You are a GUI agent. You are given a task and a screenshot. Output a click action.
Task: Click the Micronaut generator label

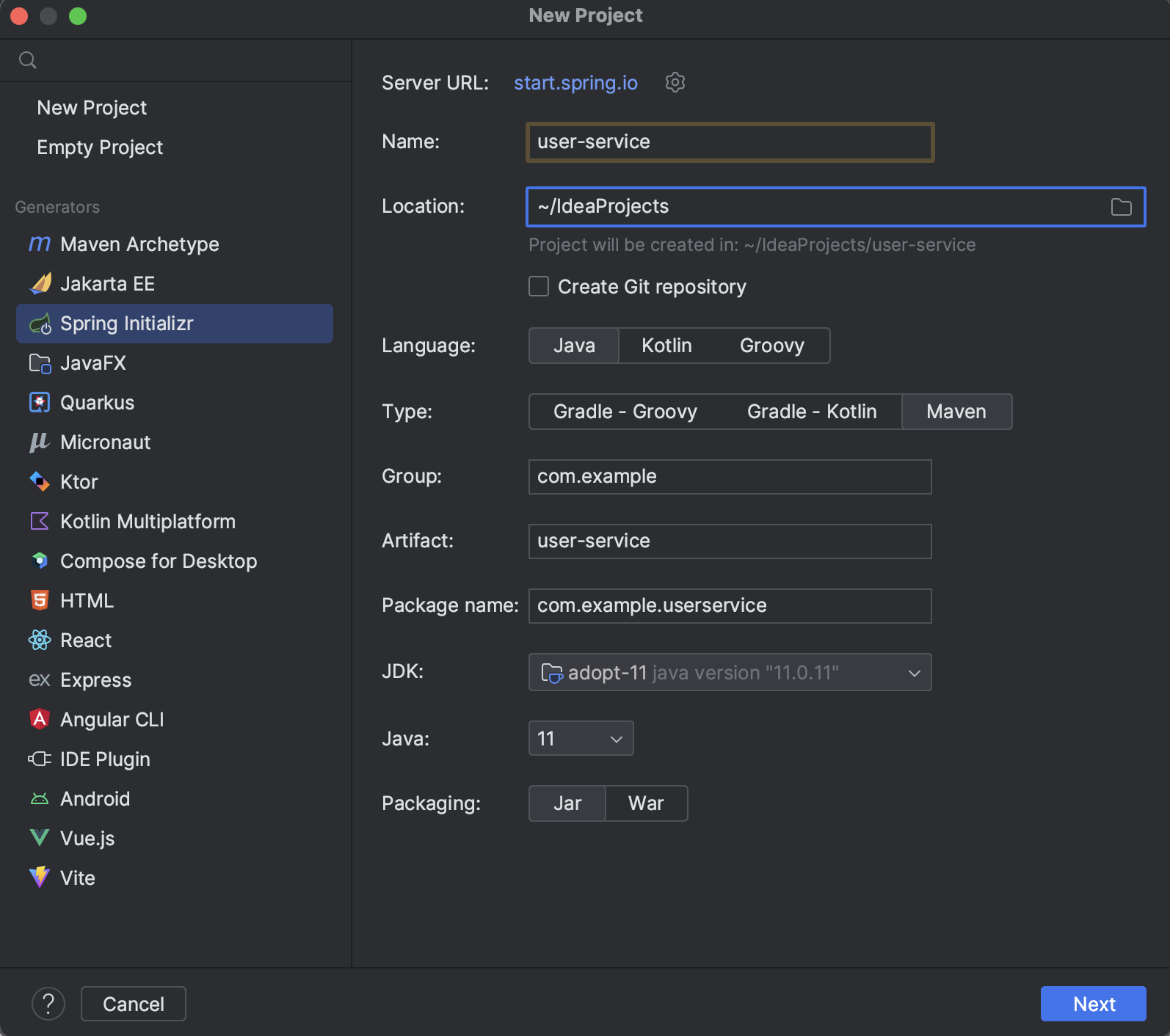pyautogui.click(x=105, y=442)
